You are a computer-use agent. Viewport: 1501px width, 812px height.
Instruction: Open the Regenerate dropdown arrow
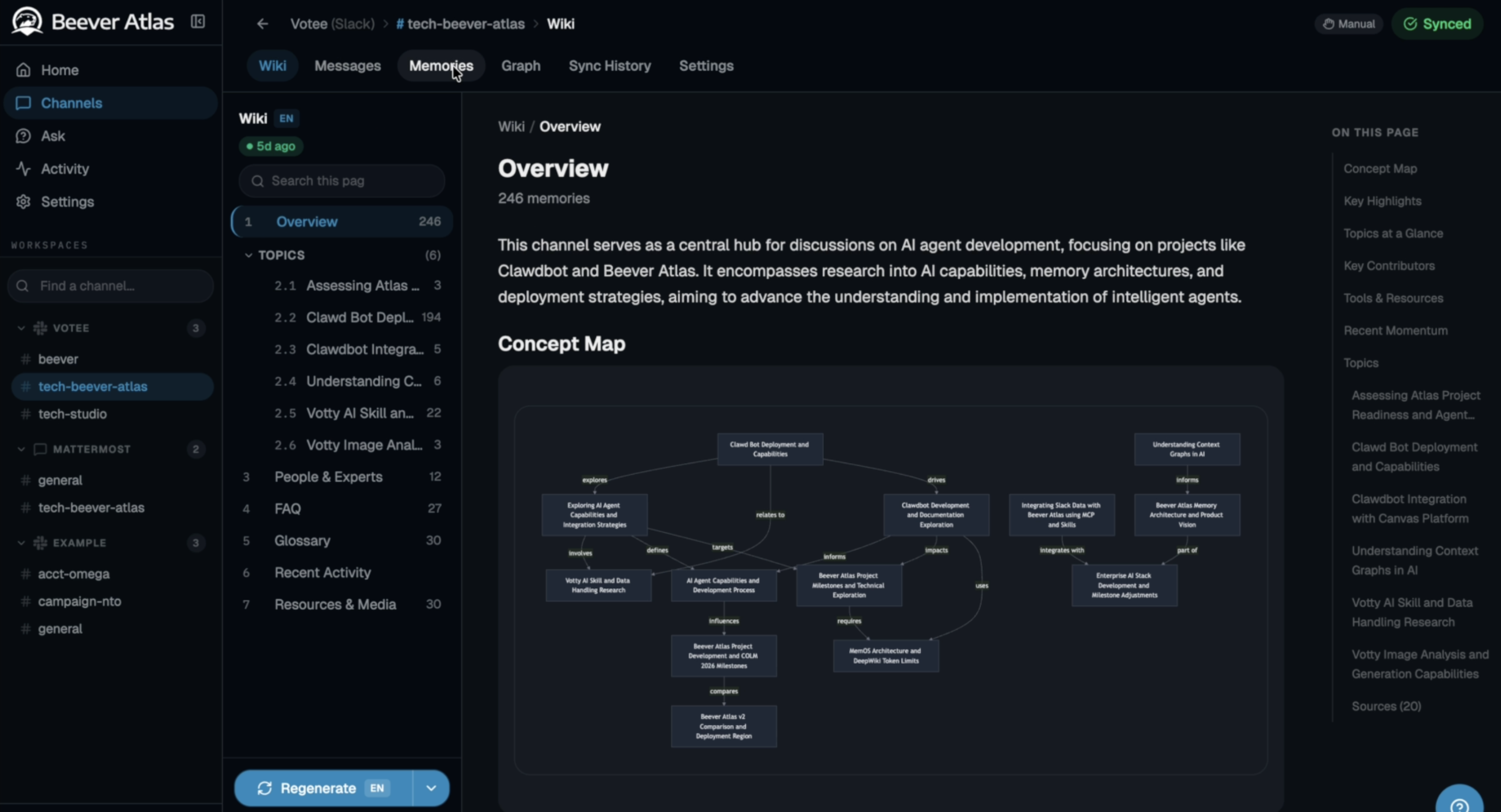431,788
